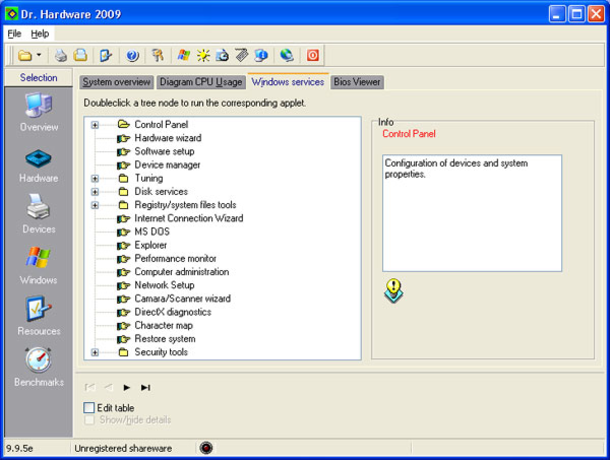The width and height of the screenshot is (610, 460).
Task: Click the next record play arrow
Action: [127, 387]
